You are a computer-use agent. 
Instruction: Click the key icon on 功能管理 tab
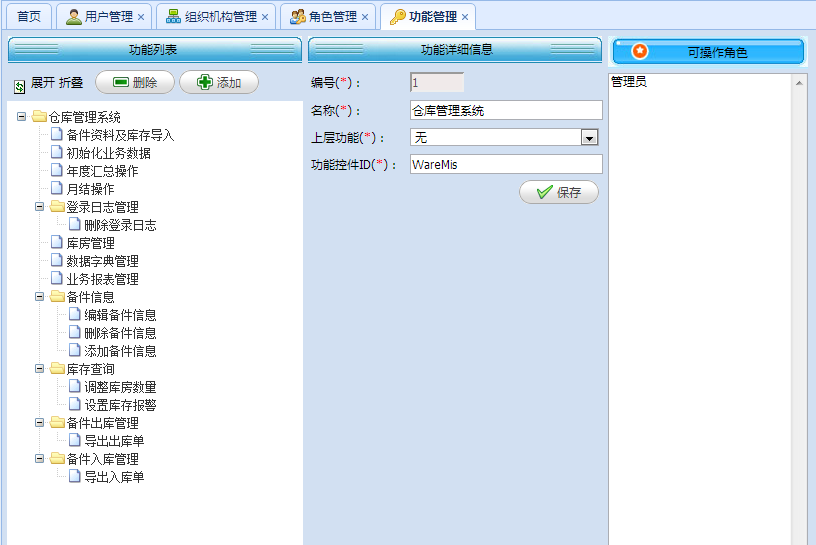click(398, 17)
